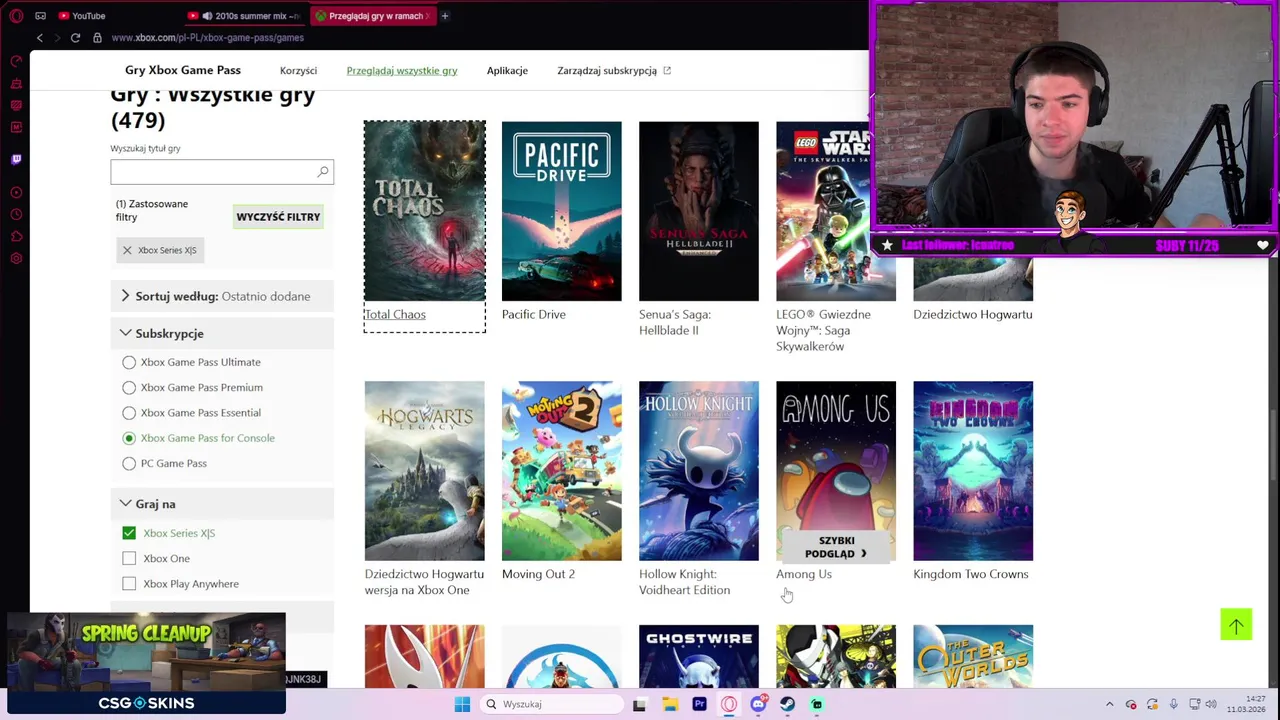Show hidden tray icons chevron
The height and width of the screenshot is (720, 1280).
(1109, 704)
